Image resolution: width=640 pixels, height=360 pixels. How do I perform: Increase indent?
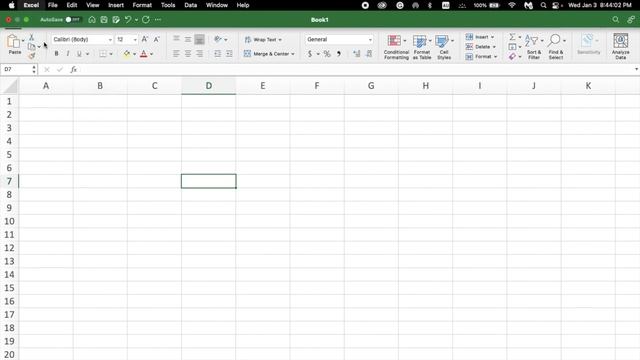pyautogui.click(x=229, y=53)
